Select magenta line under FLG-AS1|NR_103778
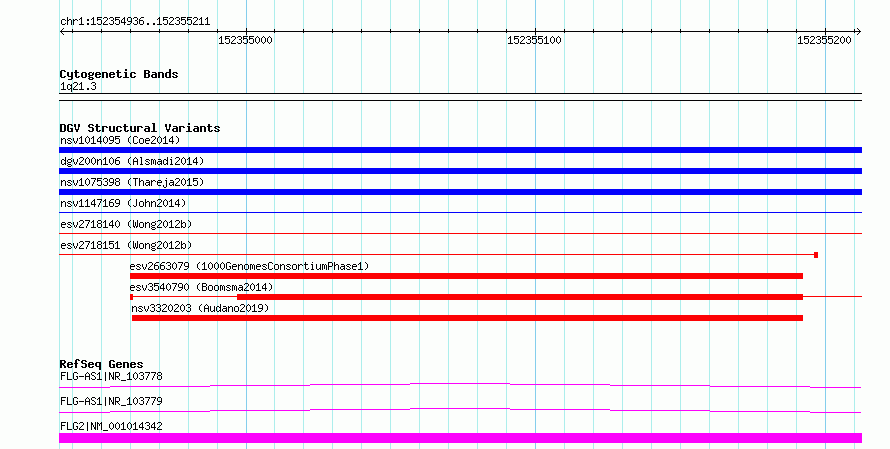Screen dimensions: 890x449 click(460, 385)
